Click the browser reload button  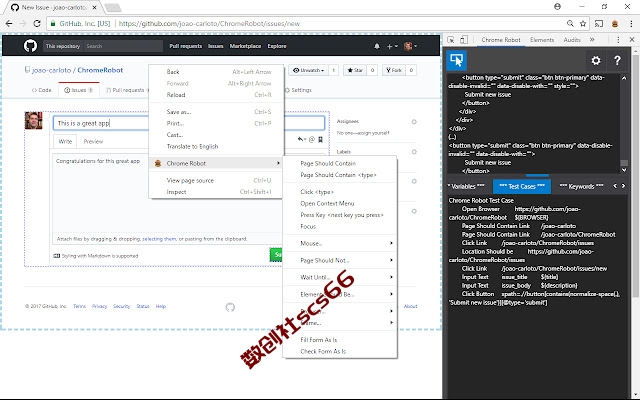point(37,24)
